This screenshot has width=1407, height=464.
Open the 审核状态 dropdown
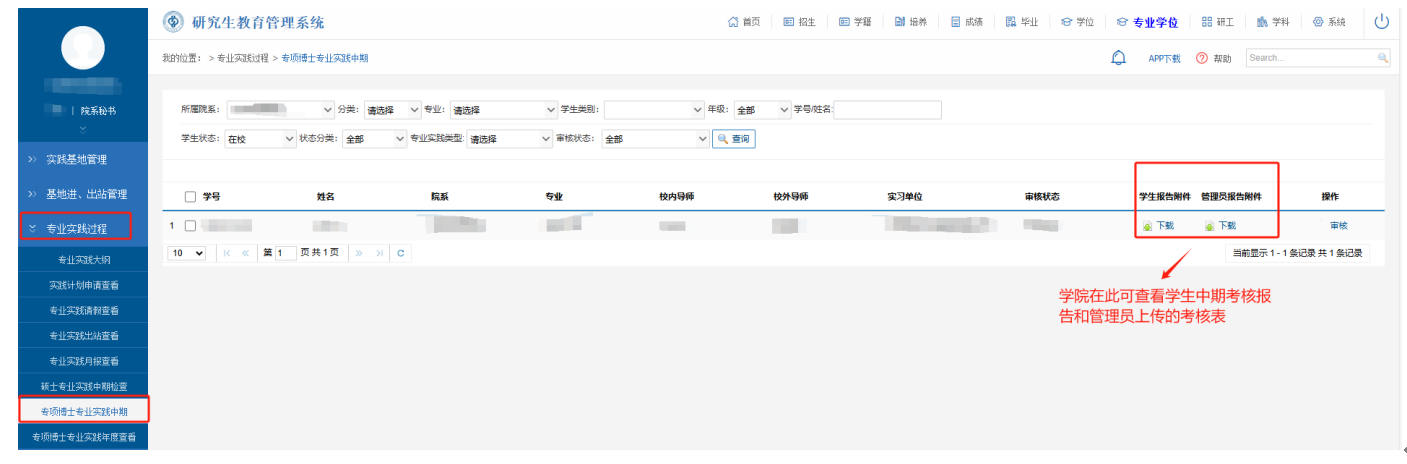pos(655,139)
